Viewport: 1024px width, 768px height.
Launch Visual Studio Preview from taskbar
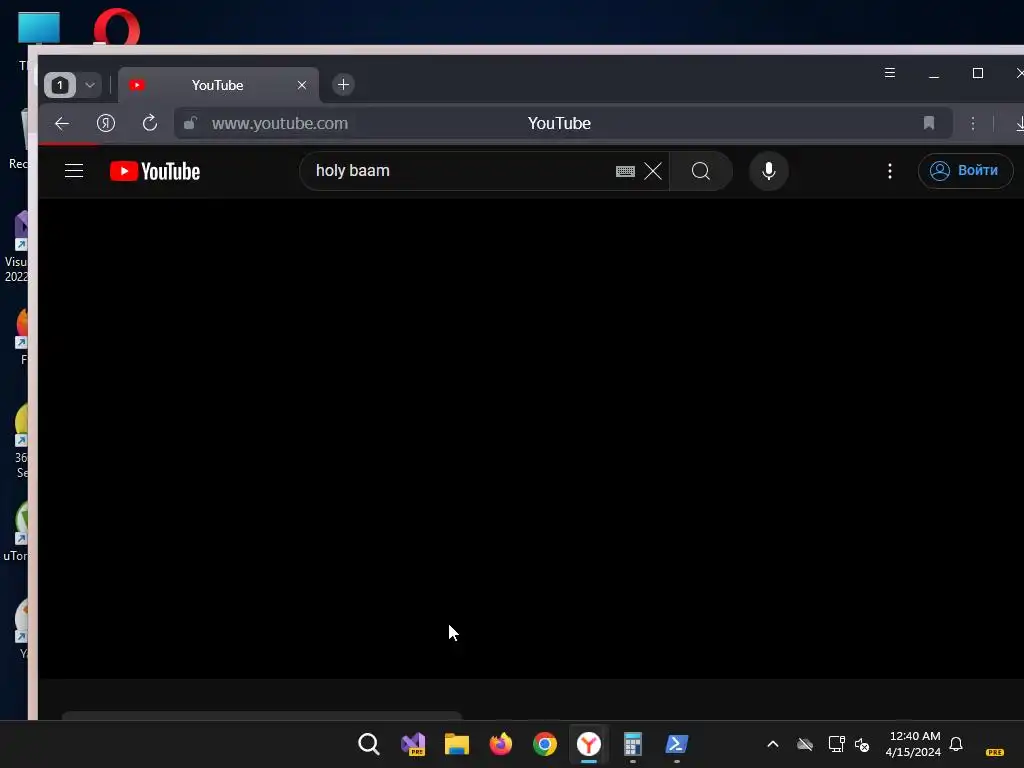[x=413, y=744]
